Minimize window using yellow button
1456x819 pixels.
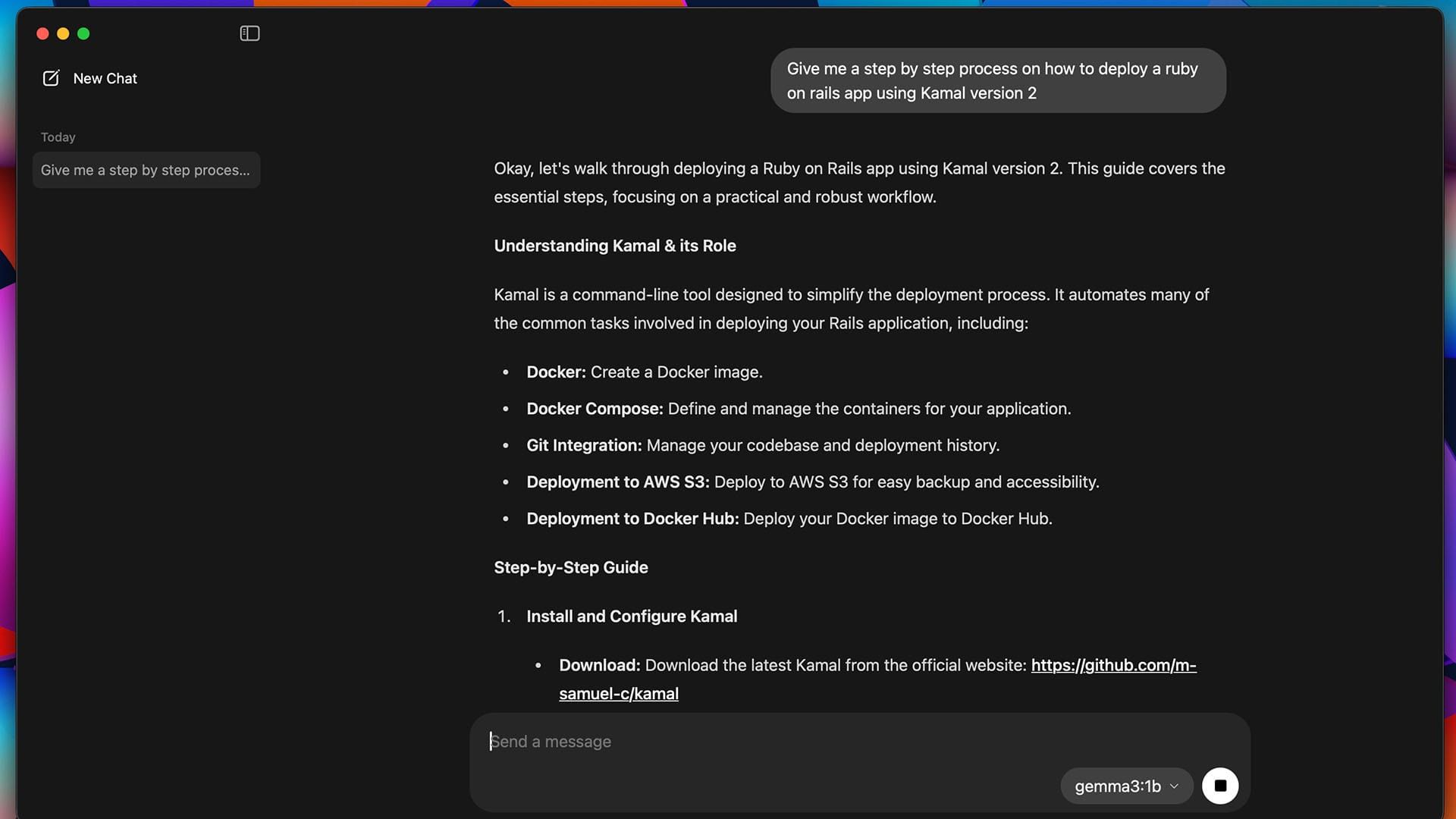coord(63,33)
